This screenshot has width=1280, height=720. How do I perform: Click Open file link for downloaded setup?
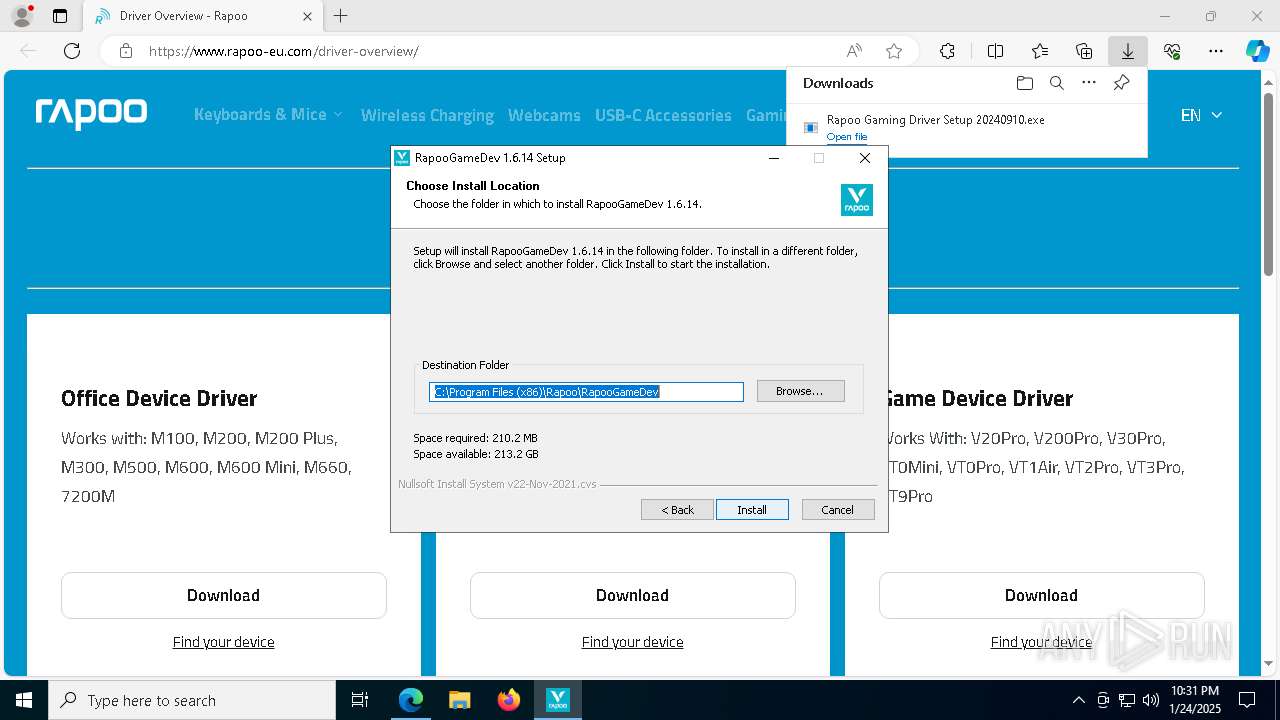tap(847, 137)
